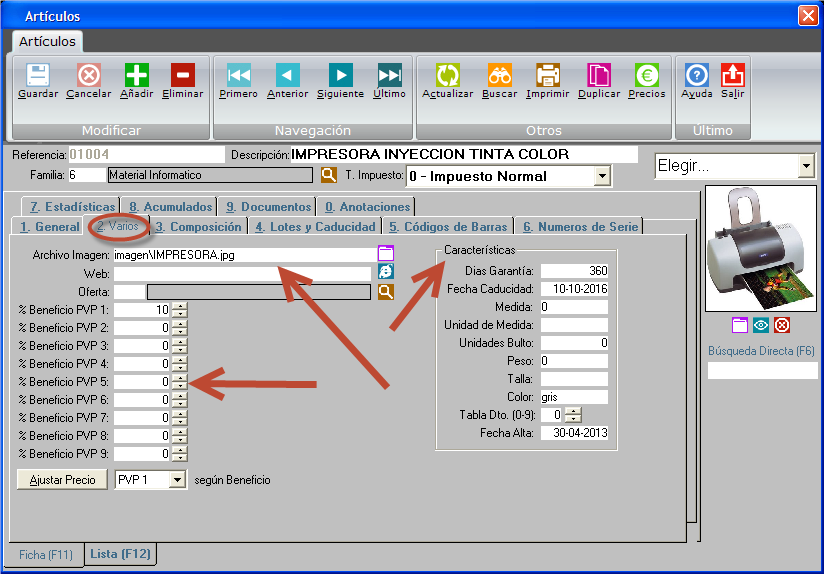824x574 pixels.
Task: Switch to 1. General tab
Action: [49, 227]
